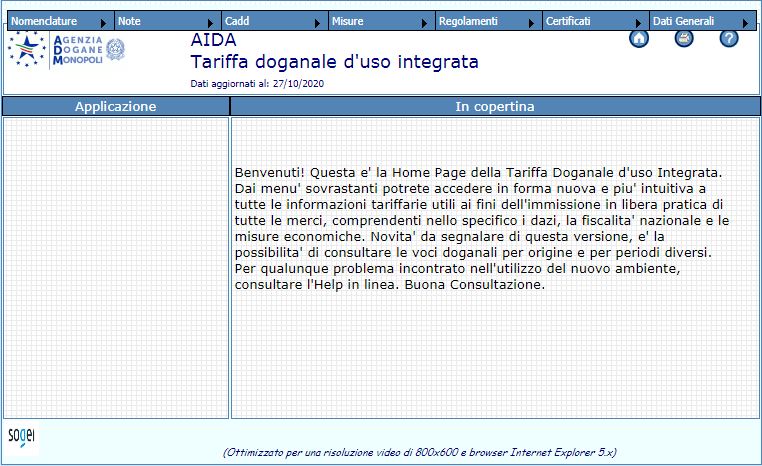The height and width of the screenshot is (466, 762).
Task: Open the Dati Generali menu
Action: [702, 21]
